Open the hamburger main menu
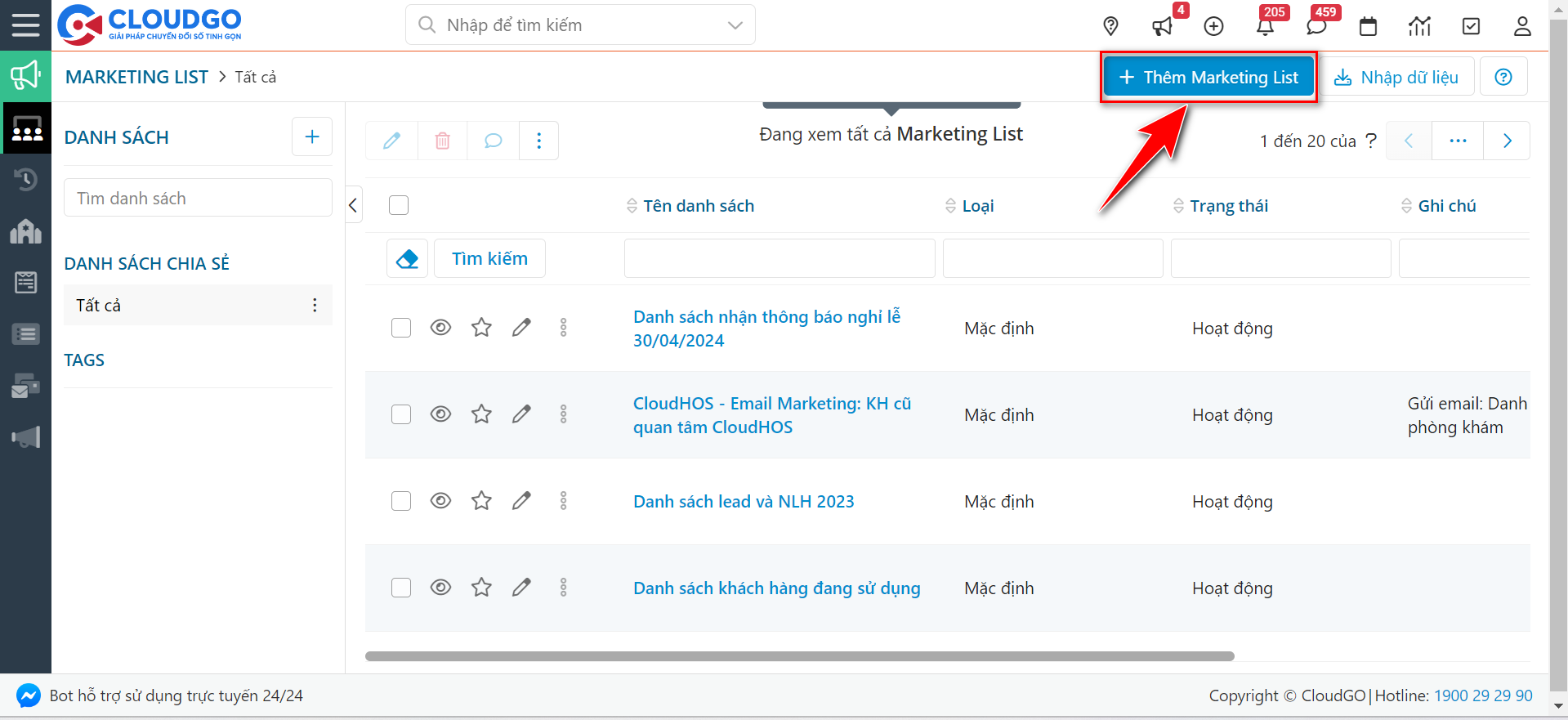This screenshot has height=720, width=1568. (25, 25)
